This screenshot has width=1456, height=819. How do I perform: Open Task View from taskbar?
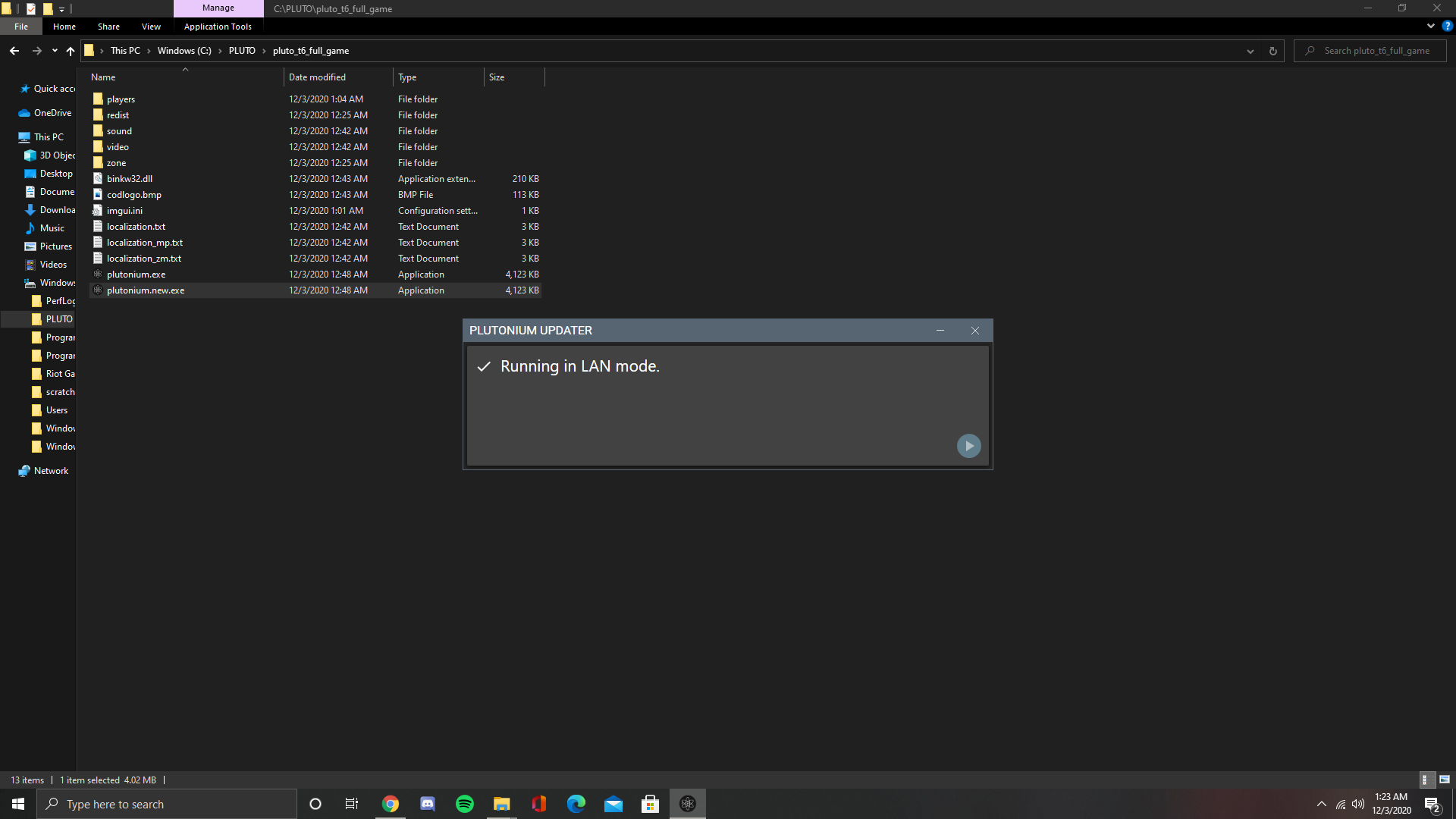[x=352, y=804]
